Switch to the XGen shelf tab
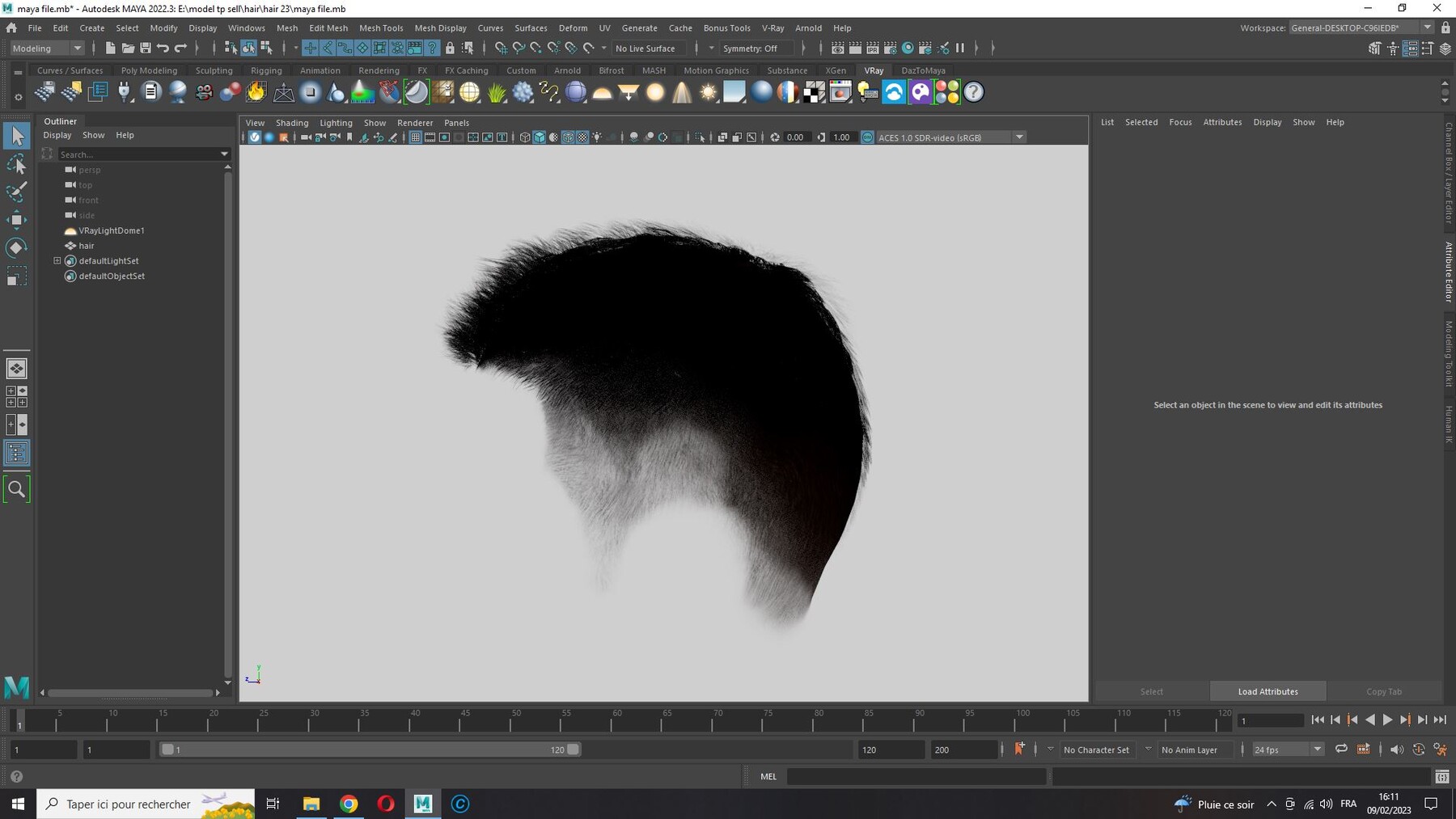1456x819 pixels. click(836, 70)
